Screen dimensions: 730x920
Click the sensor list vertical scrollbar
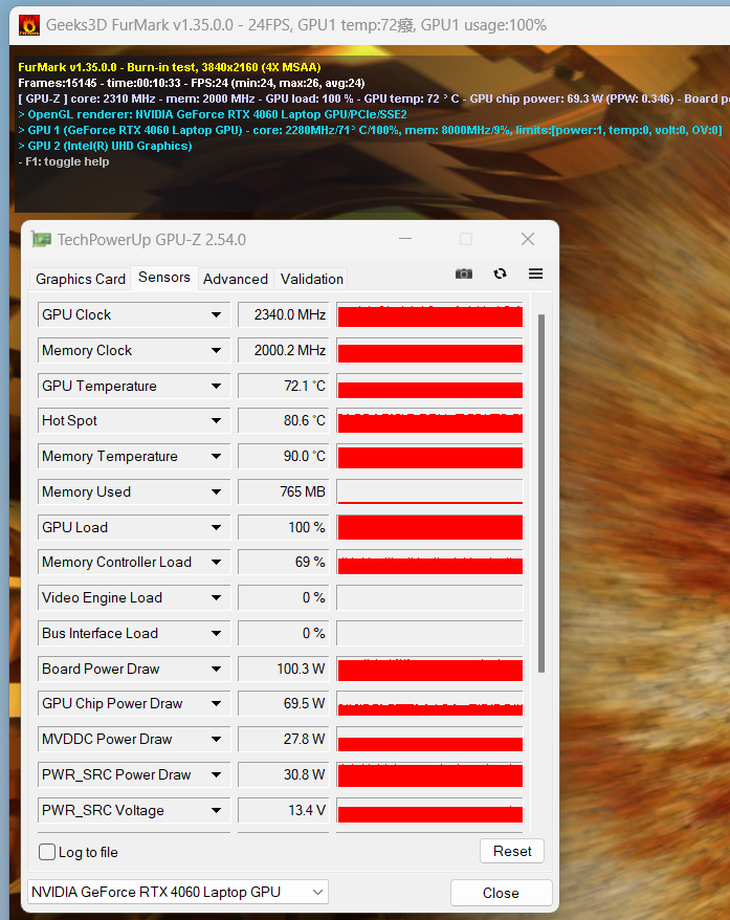(541, 493)
